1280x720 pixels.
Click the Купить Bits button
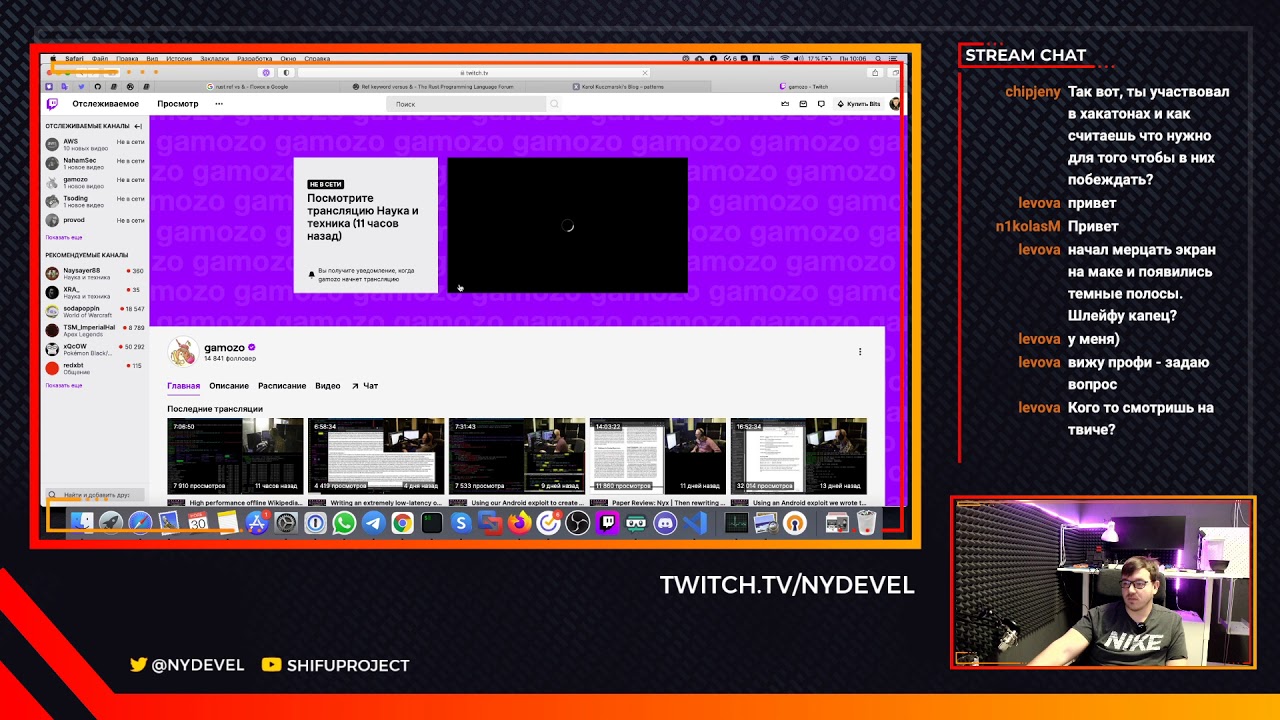coord(859,104)
